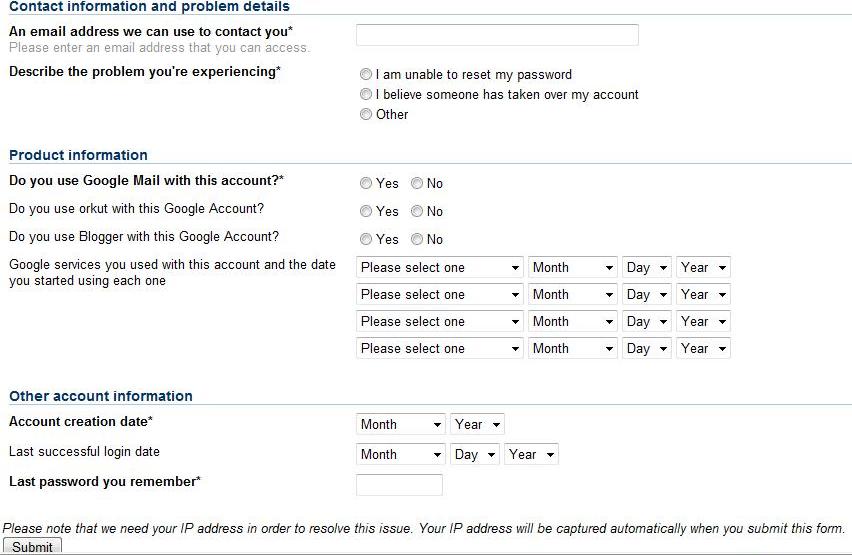Open the first "Please select one" services dropdown
Screen dimensions: 852x555
[440, 268]
